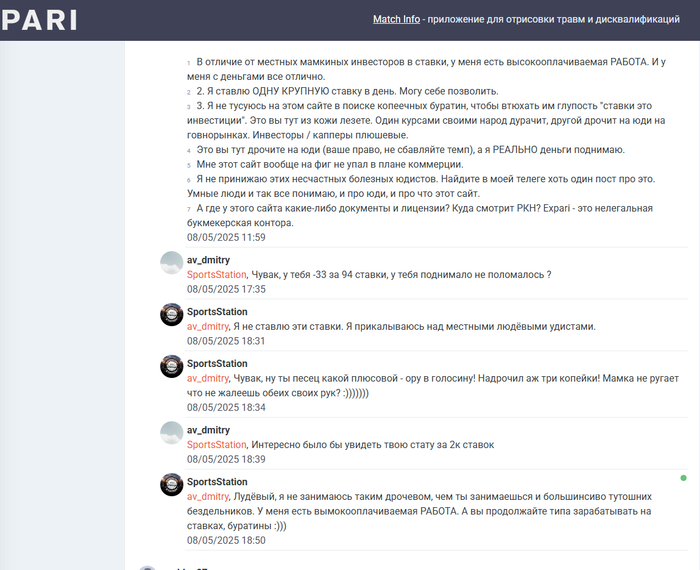Click timestamp 08/05/2025 18:34
Viewport: 700px width, 570px height.
tap(226, 407)
